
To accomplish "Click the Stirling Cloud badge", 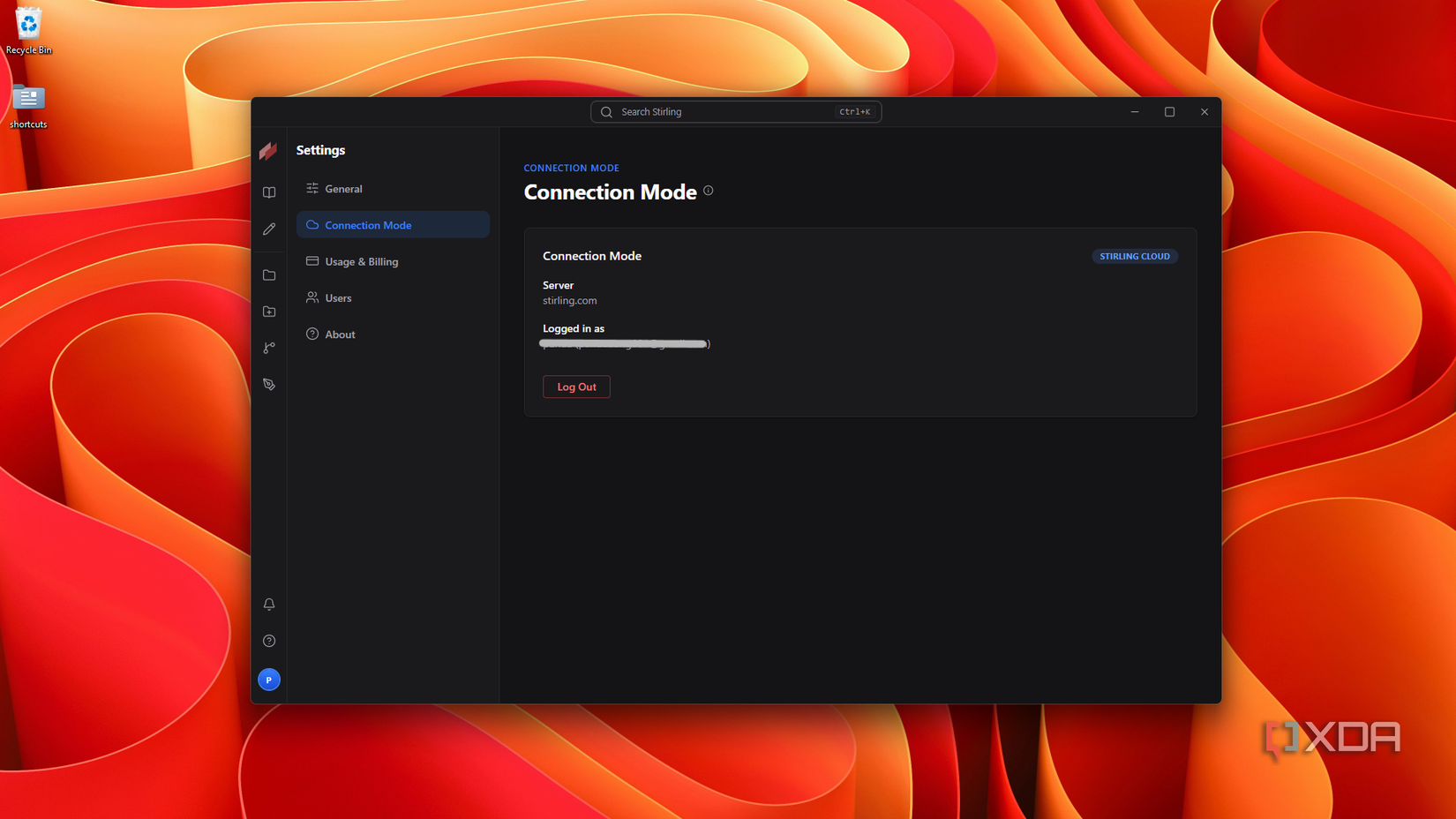I will 1135,256.
